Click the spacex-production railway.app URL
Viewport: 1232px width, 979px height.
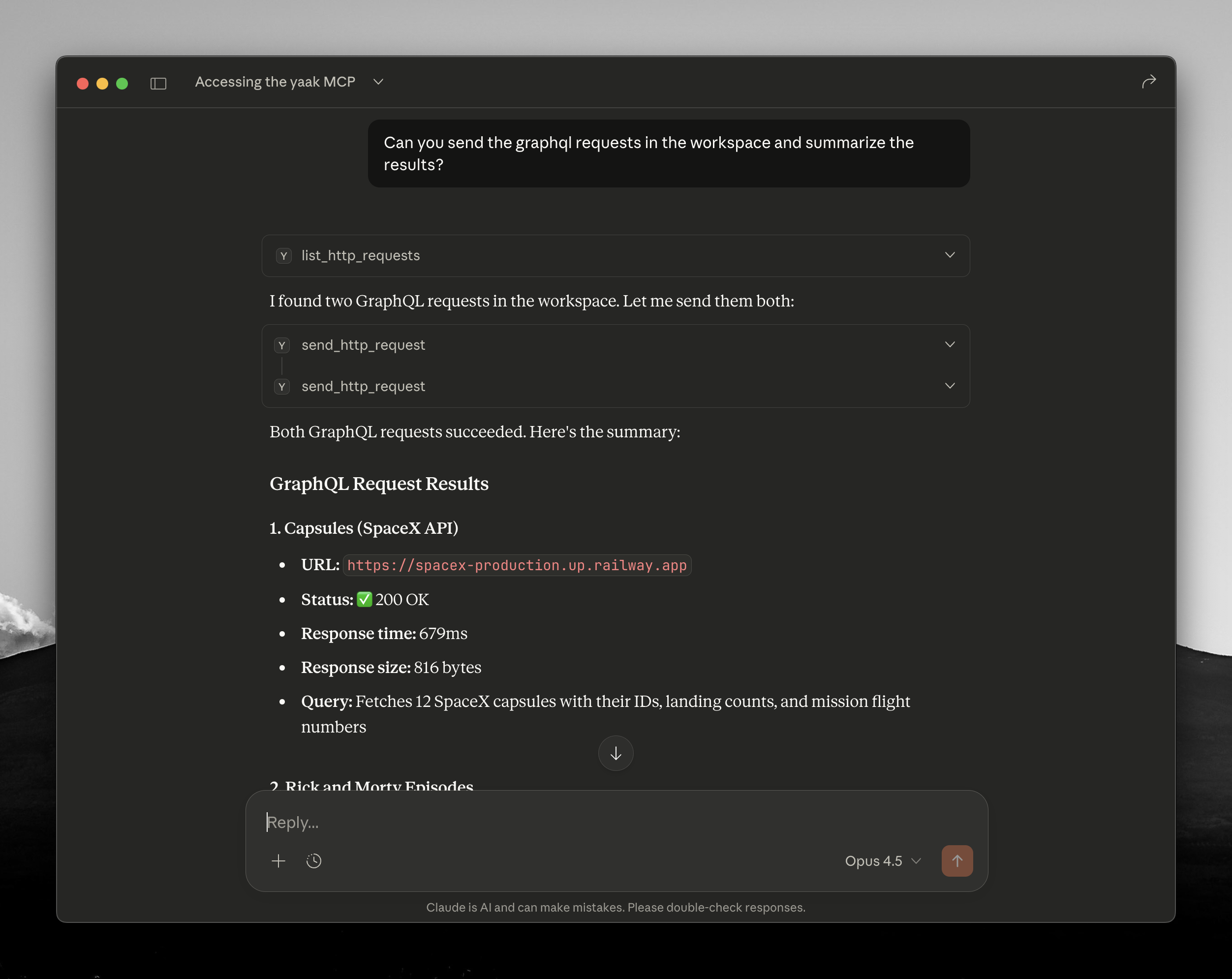pos(517,565)
